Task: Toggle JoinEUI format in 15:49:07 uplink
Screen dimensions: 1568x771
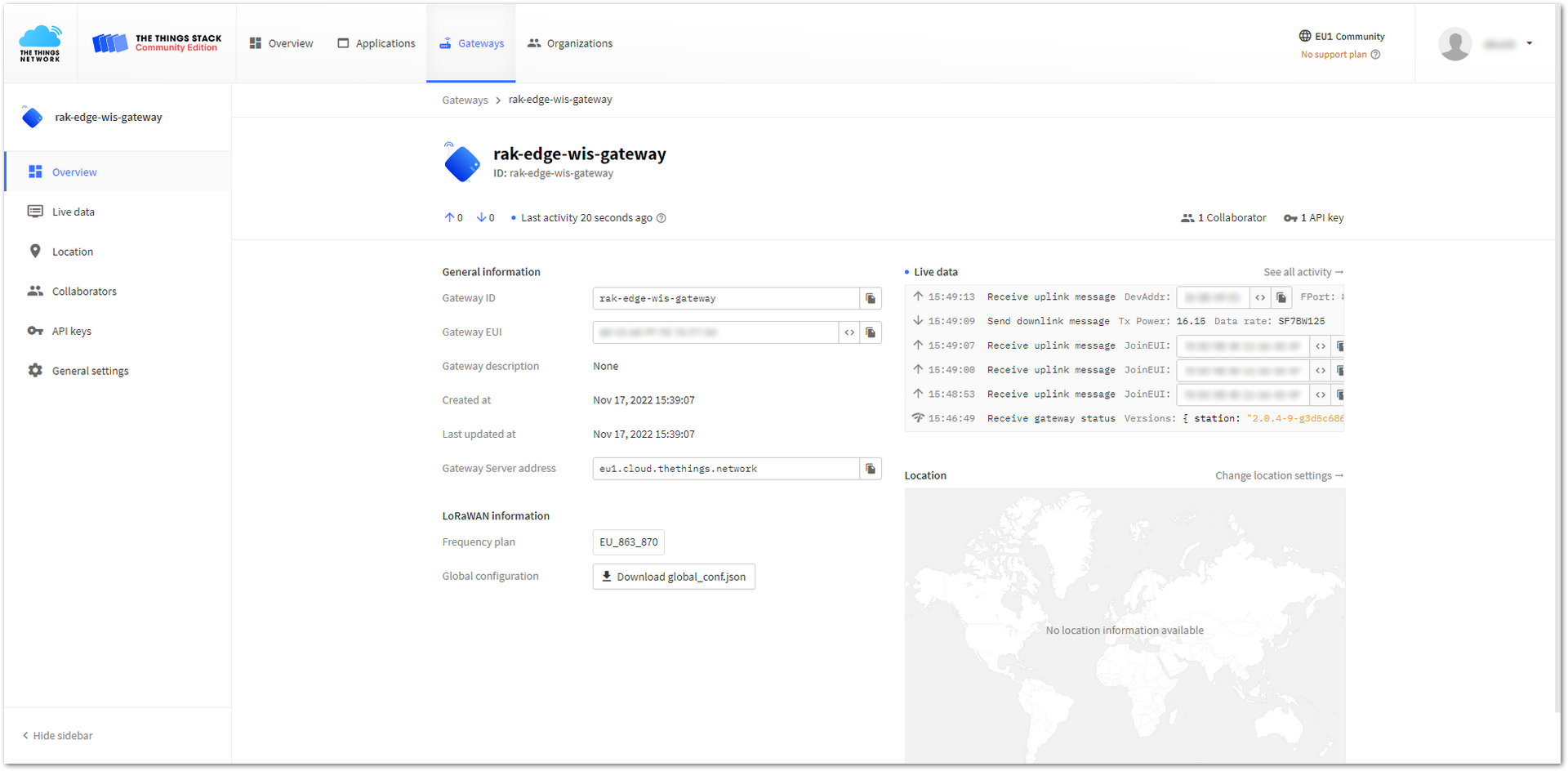Action: [1321, 346]
